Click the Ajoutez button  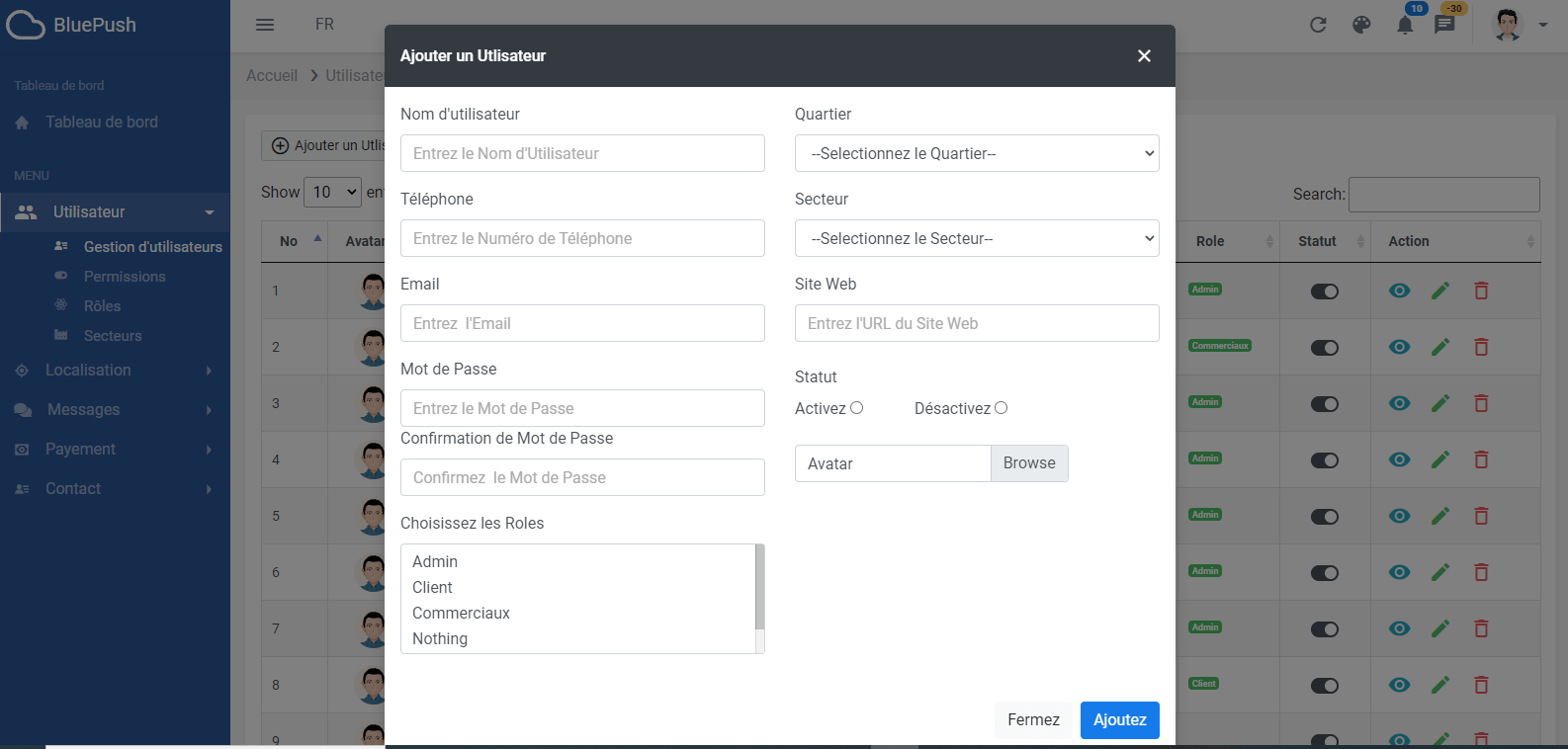1119,719
